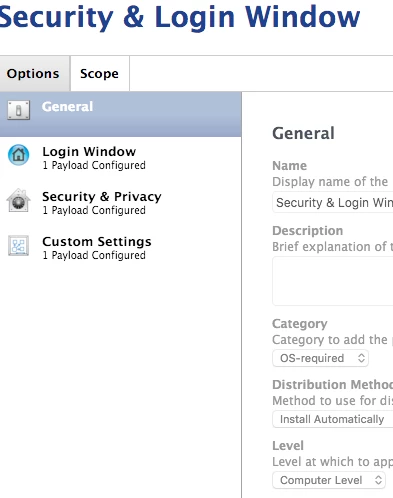Click the Security & Privacy vault icon
Viewport: 393px width, 498px height.
(19, 200)
